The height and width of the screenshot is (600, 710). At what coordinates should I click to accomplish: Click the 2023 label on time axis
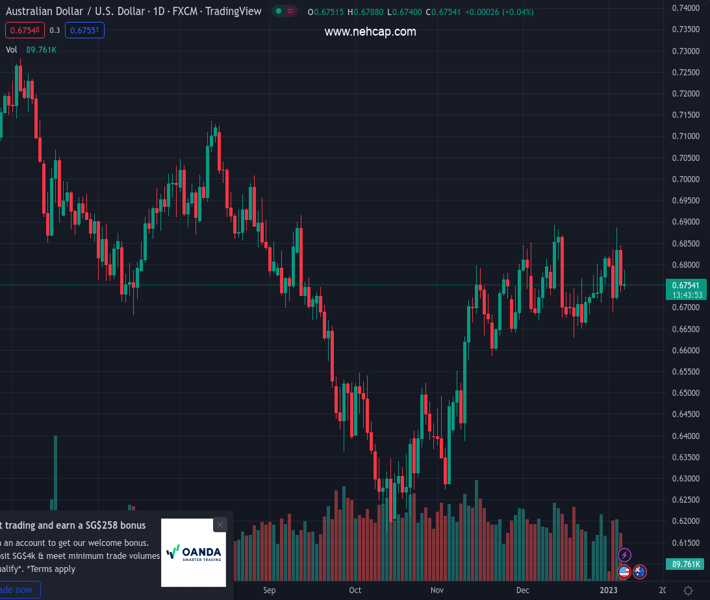tap(610, 591)
